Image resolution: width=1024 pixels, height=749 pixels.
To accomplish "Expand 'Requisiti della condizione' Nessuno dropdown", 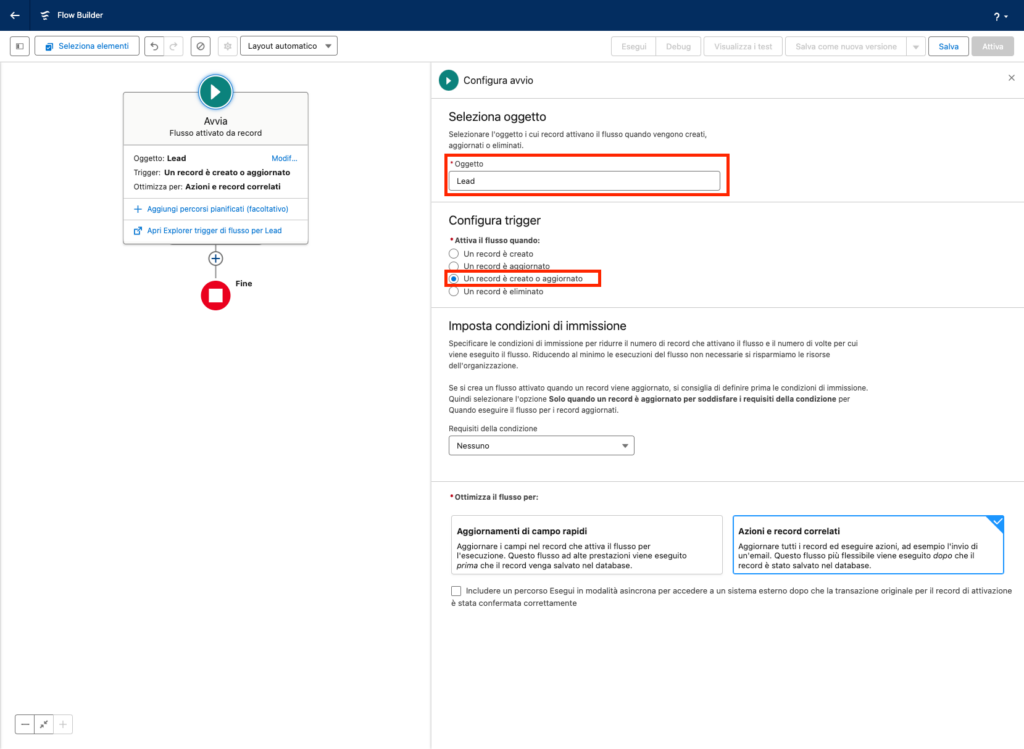I will (541, 446).
